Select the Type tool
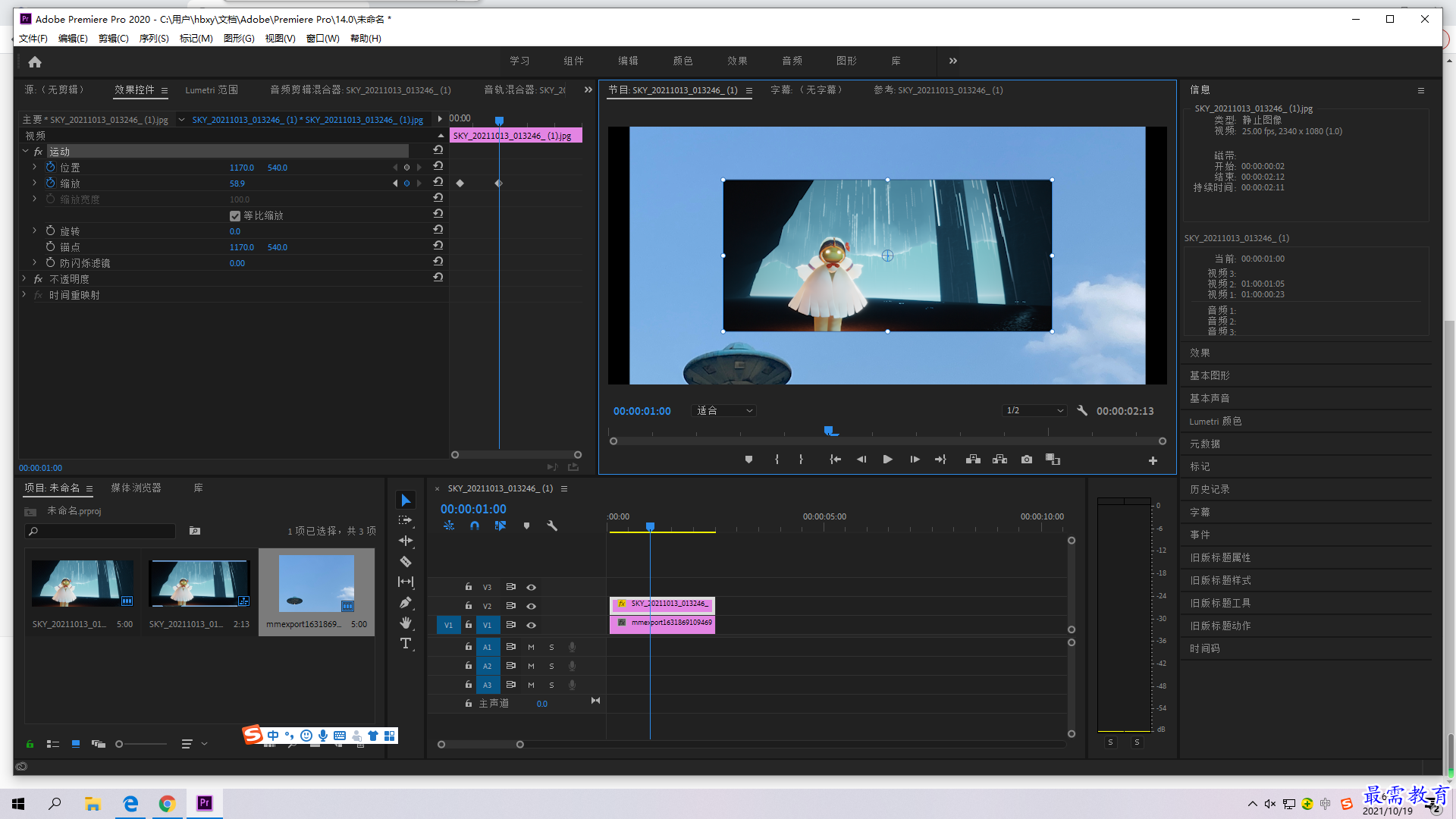 pyautogui.click(x=406, y=643)
